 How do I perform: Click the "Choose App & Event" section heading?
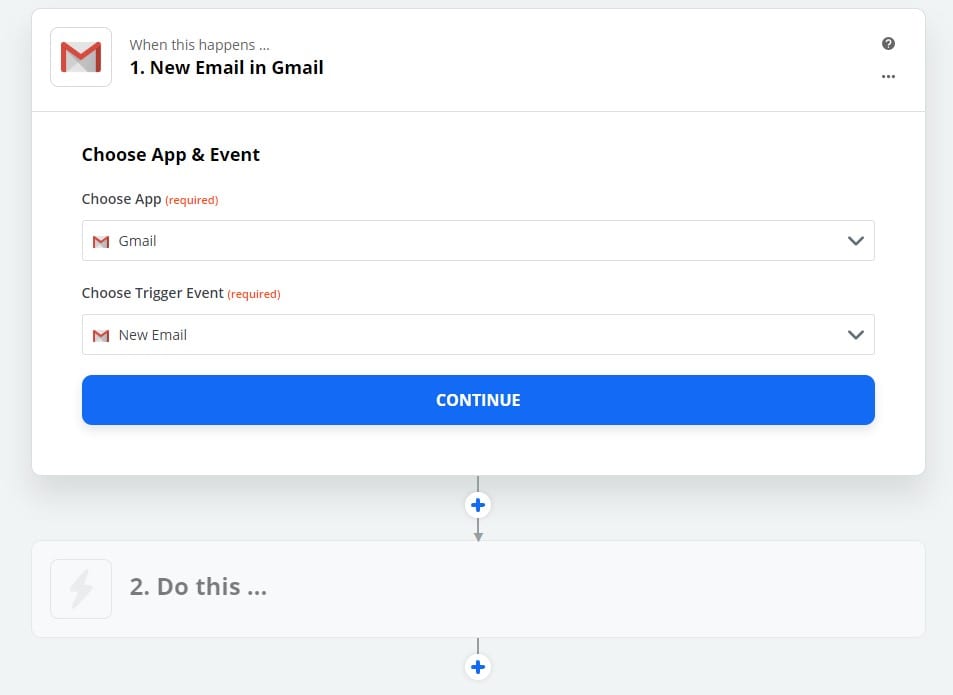coord(171,155)
